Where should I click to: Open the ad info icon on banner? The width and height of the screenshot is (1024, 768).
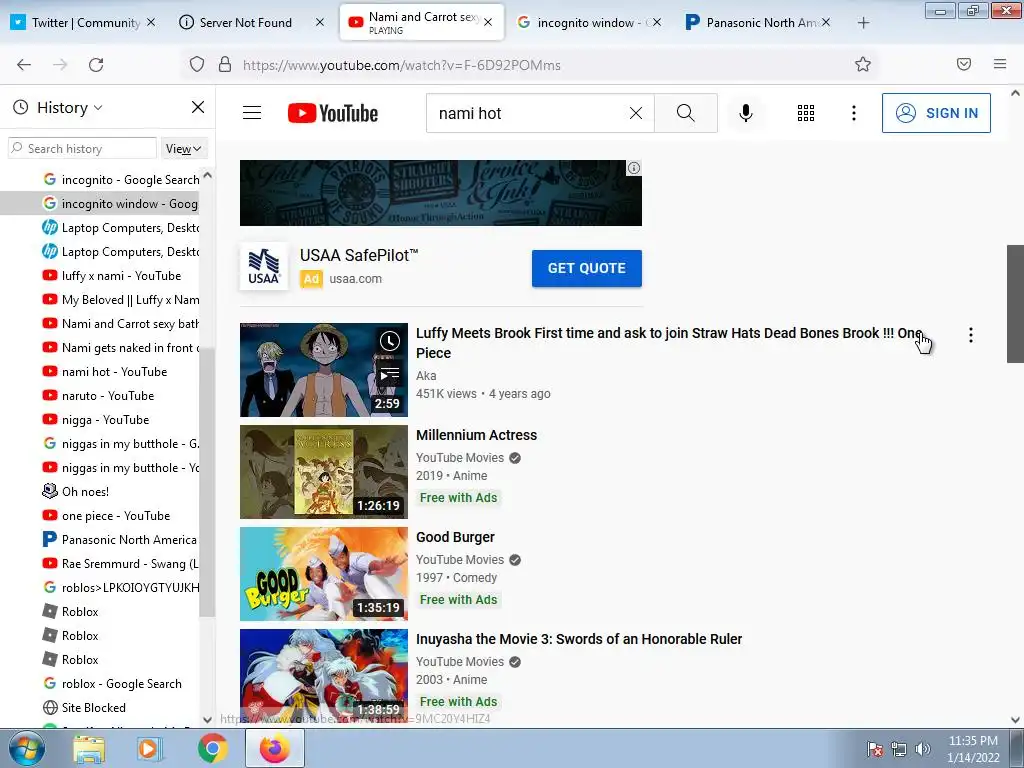633,168
